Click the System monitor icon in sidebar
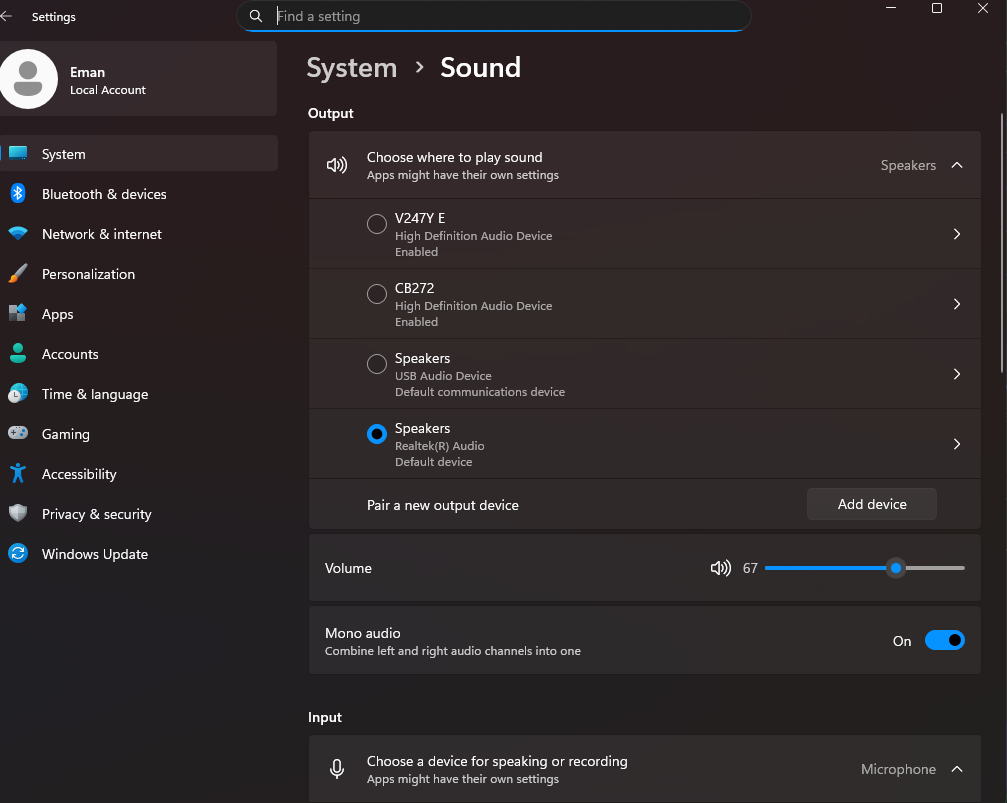Screen dimensions: 1007x803 click(x=18, y=154)
